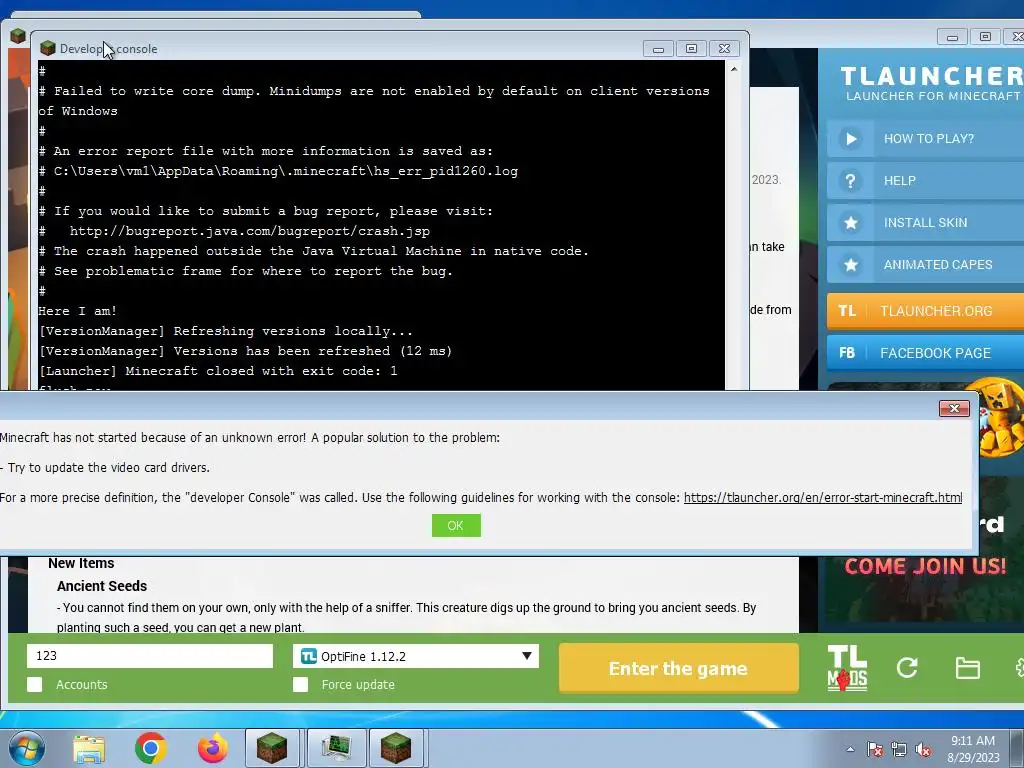Show hidden tray icons arrow
Viewport: 1024px width, 768px height.
pos(850,749)
